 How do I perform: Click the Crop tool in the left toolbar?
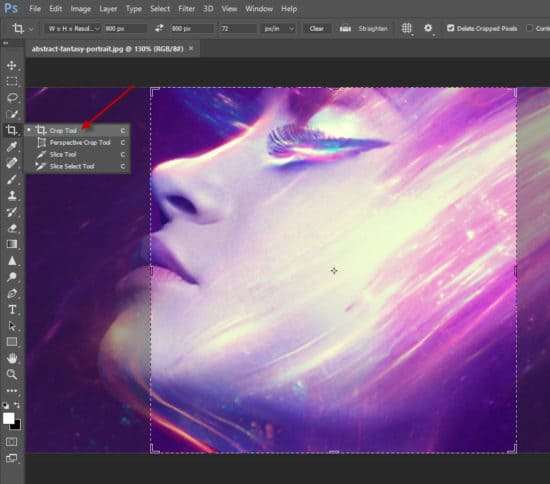point(12,130)
